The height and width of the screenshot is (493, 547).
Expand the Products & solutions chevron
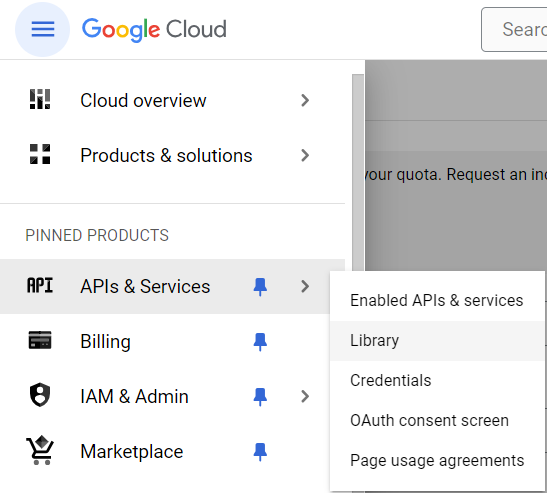(x=305, y=155)
